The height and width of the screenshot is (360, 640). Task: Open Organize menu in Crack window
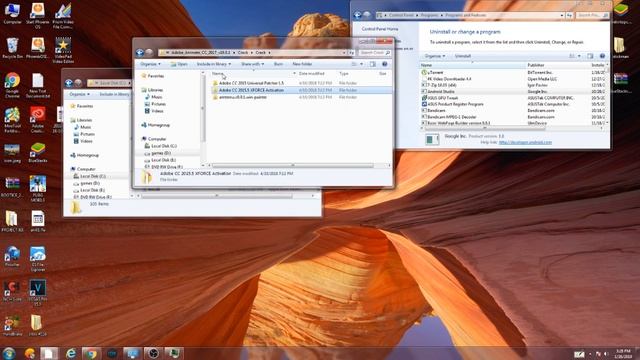[150, 64]
